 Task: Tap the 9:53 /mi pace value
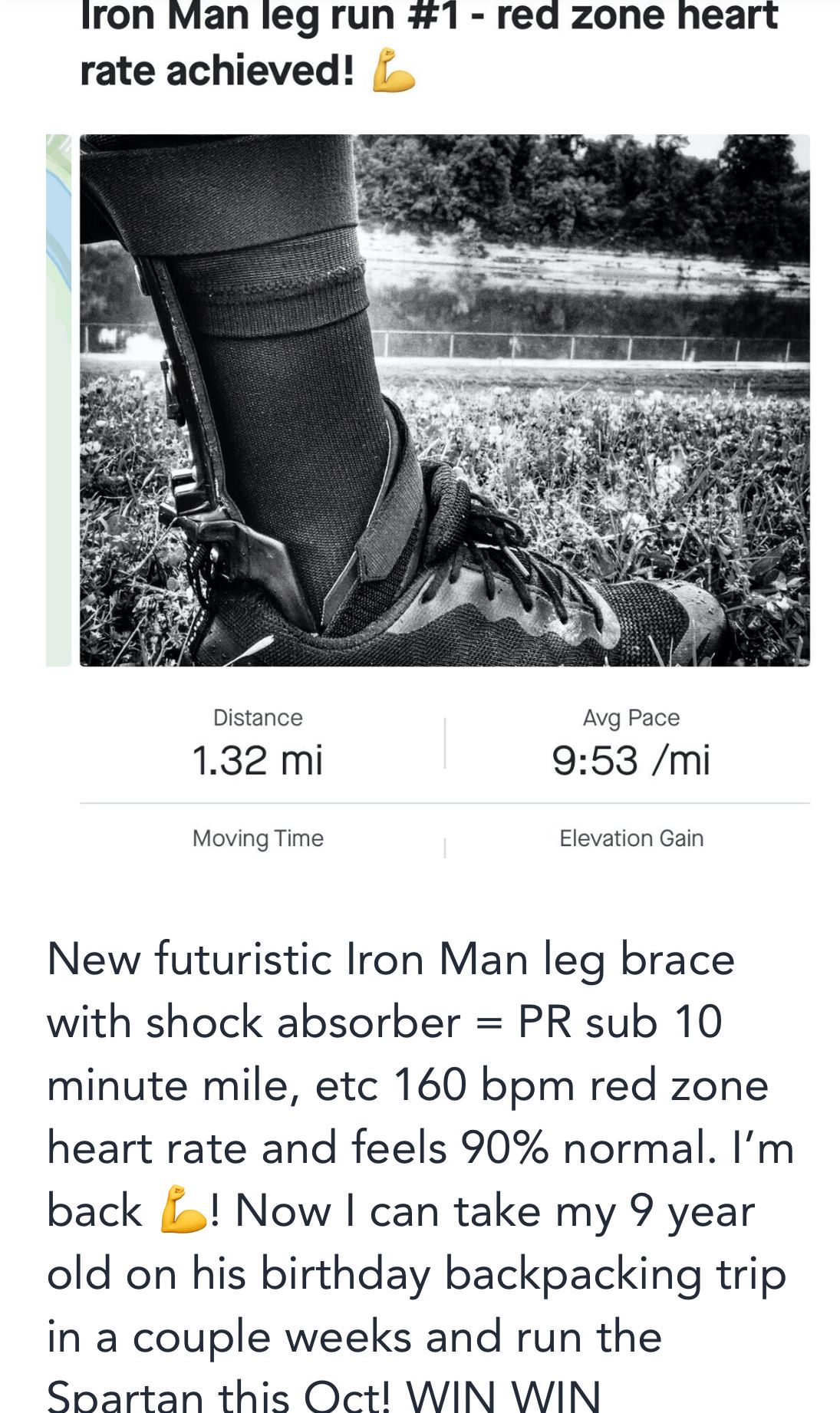click(x=631, y=760)
